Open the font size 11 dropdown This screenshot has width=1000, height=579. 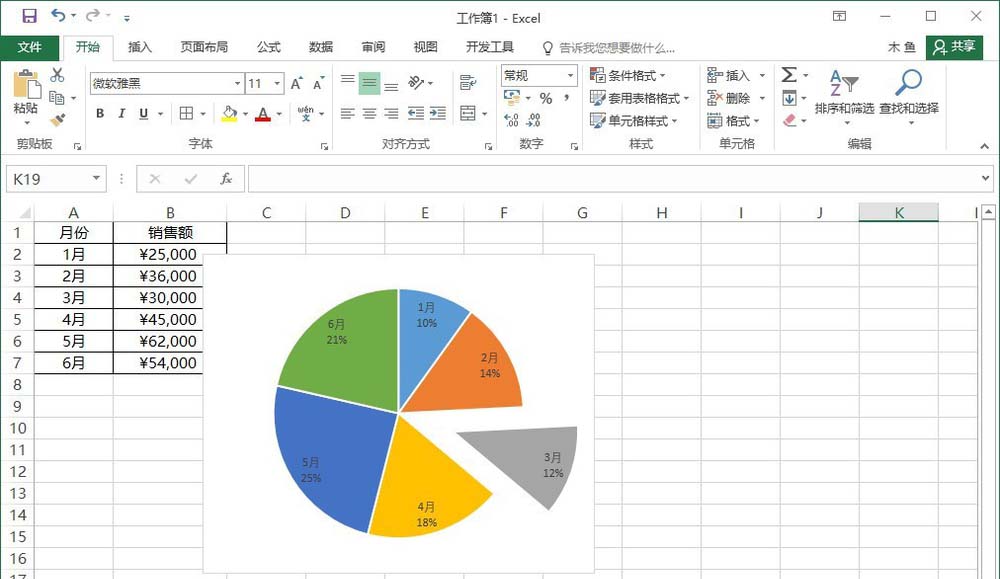(x=277, y=84)
